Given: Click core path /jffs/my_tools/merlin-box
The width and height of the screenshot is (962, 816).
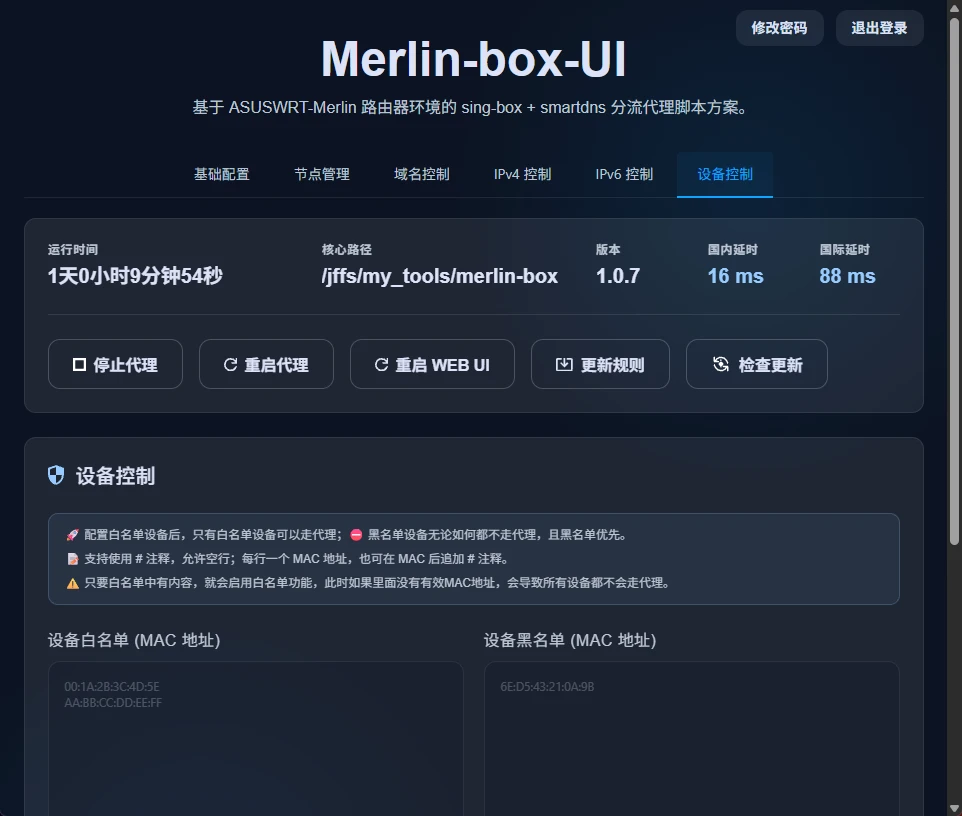Looking at the screenshot, I should [439, 276].
